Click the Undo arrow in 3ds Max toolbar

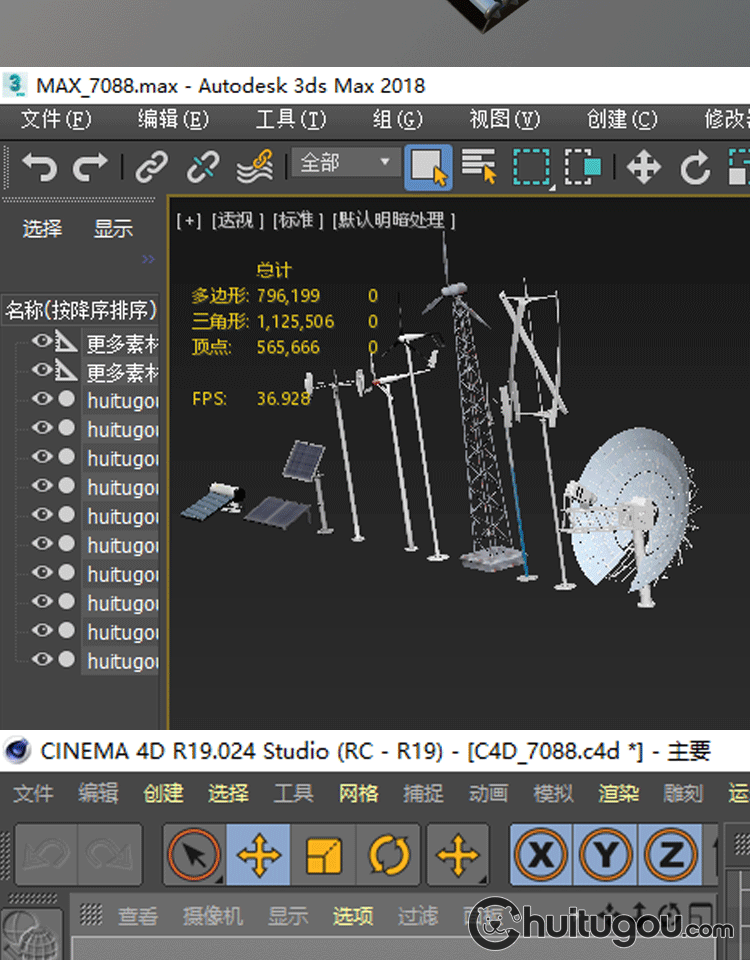[x=40, y=166]
